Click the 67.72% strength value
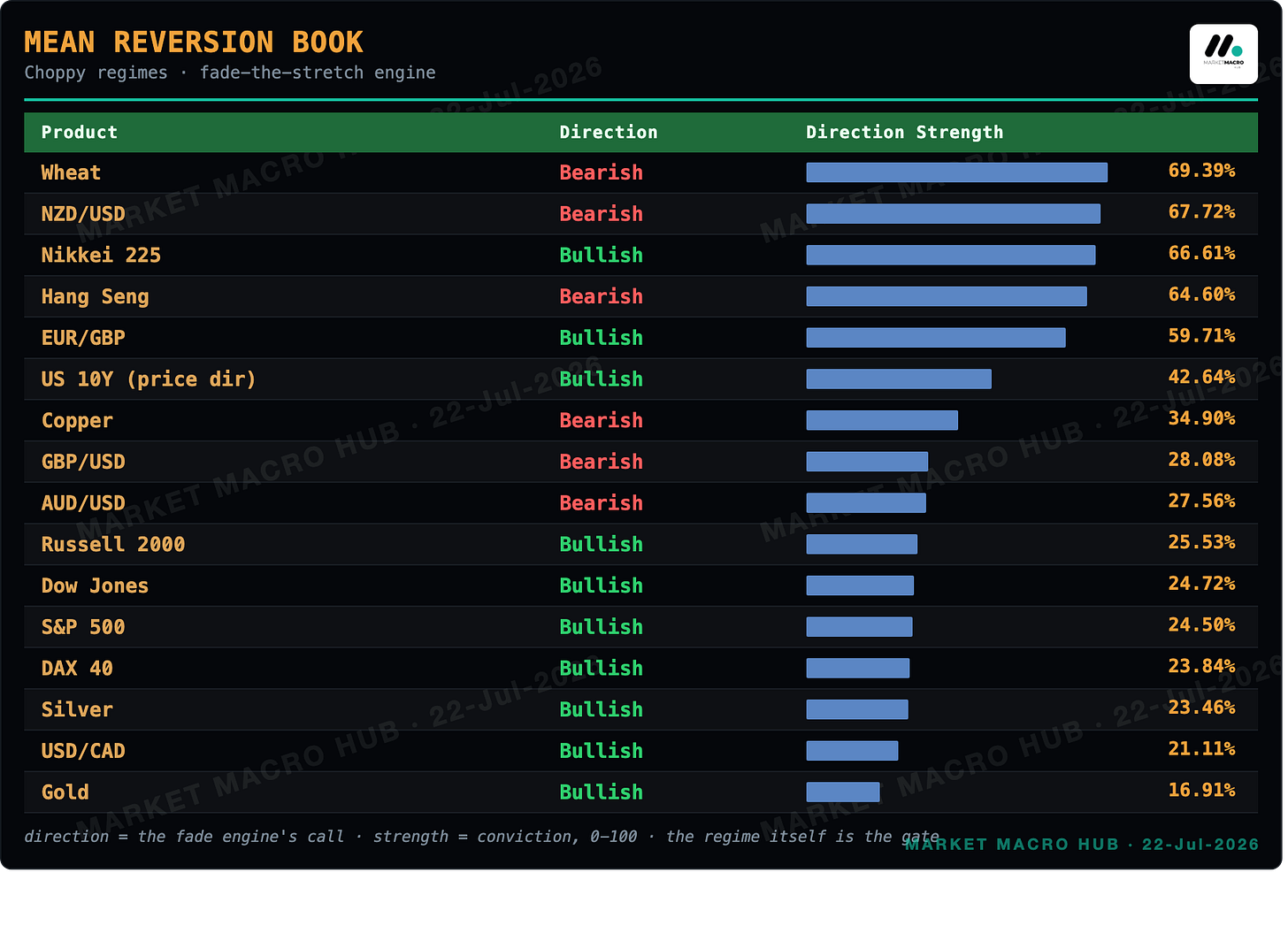The image size is (1288, 926). (x=1201, y=212)
